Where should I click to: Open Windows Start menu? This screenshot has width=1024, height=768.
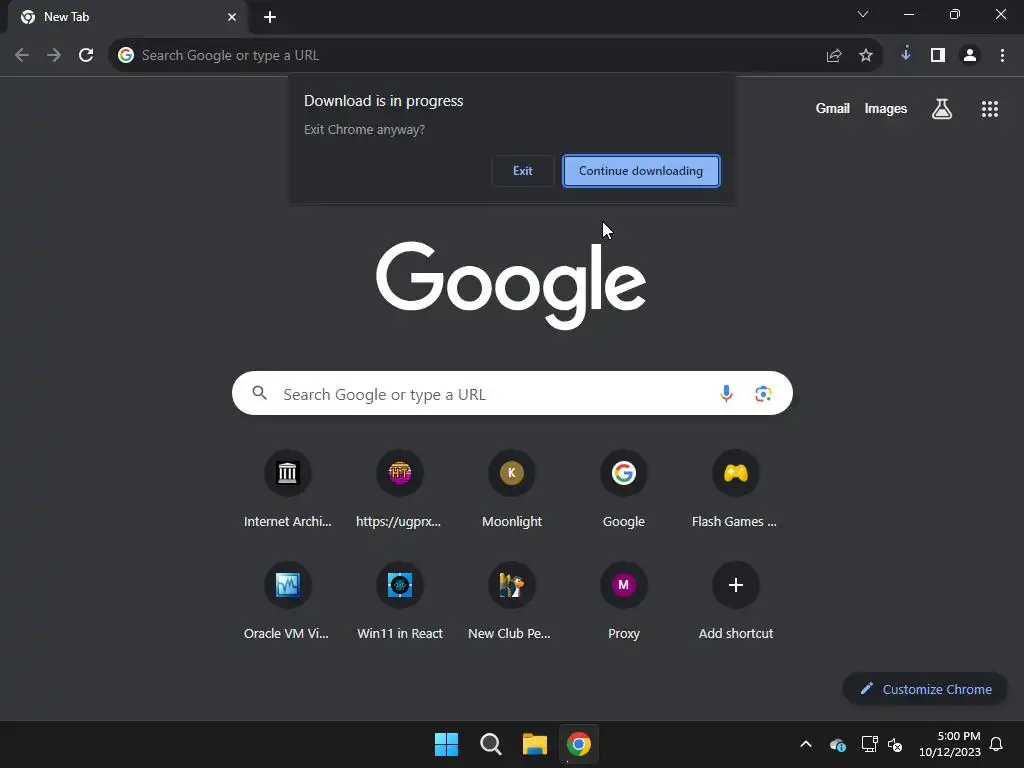click(x=447, y=744)
